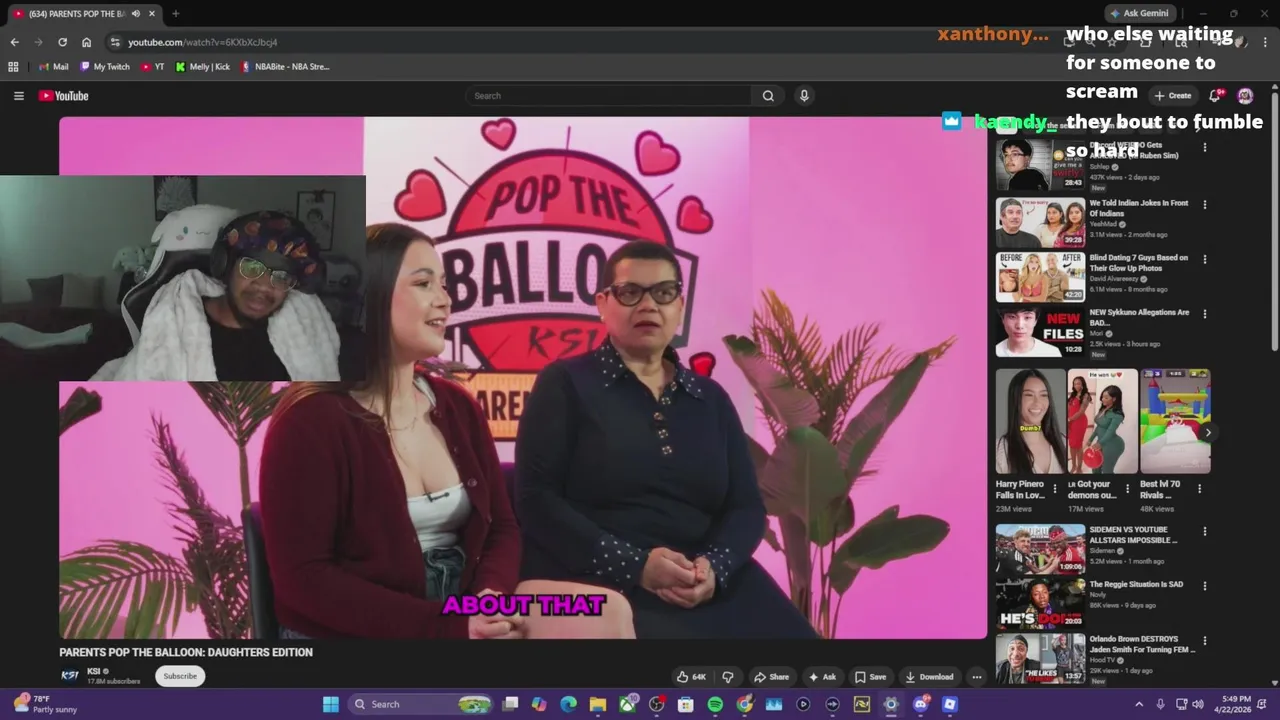Viewport: 1280px width, 720px height.
Task: Open options for 'The Reggie Situation' video
Action: click(1204, 586)
